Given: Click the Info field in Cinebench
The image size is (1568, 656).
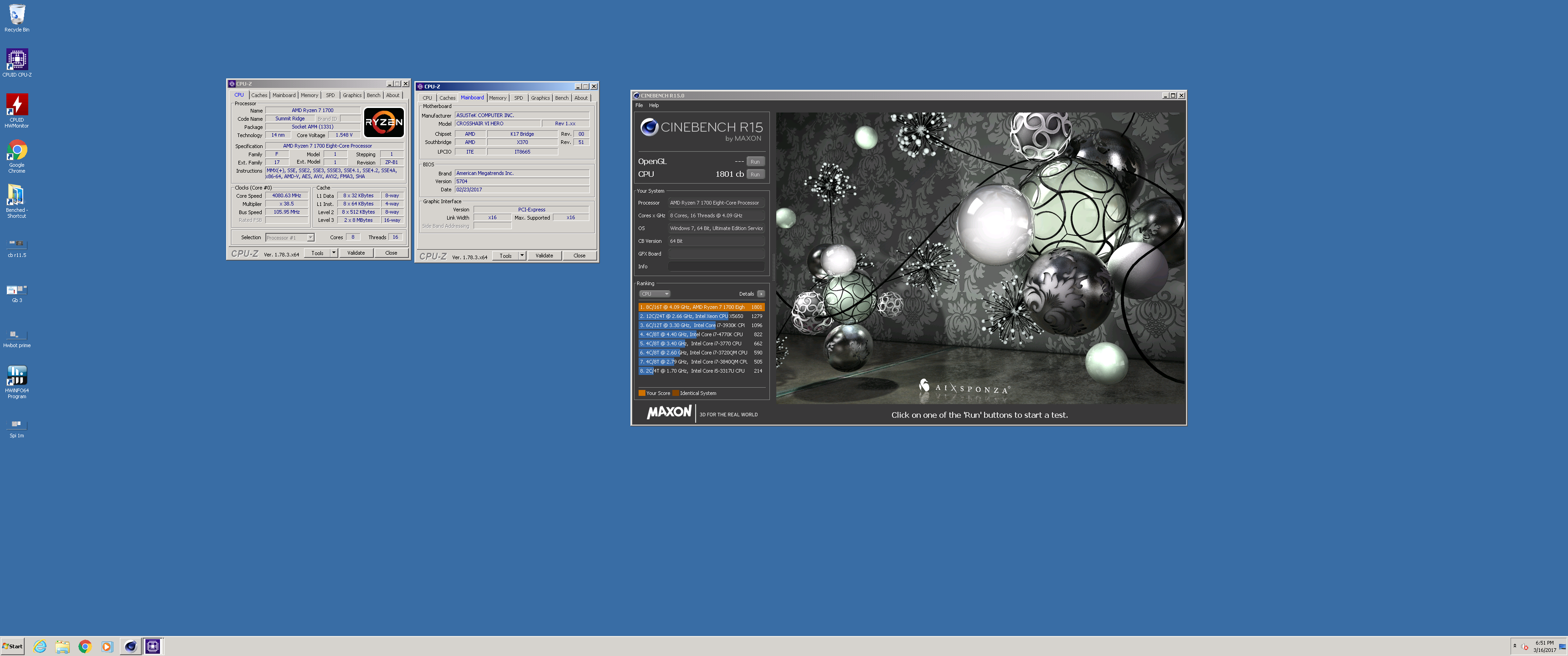Looking at the screenshot, I should click(717, 266).
